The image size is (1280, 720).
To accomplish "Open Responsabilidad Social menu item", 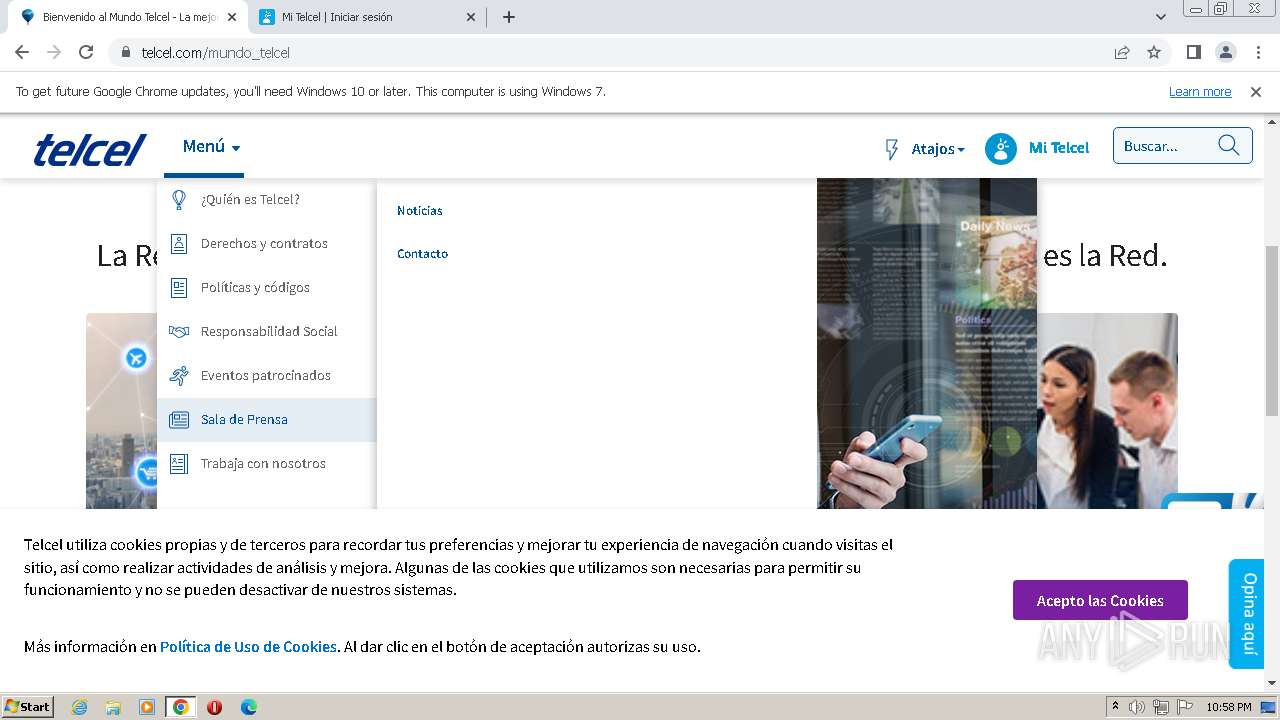I will 269,332.
